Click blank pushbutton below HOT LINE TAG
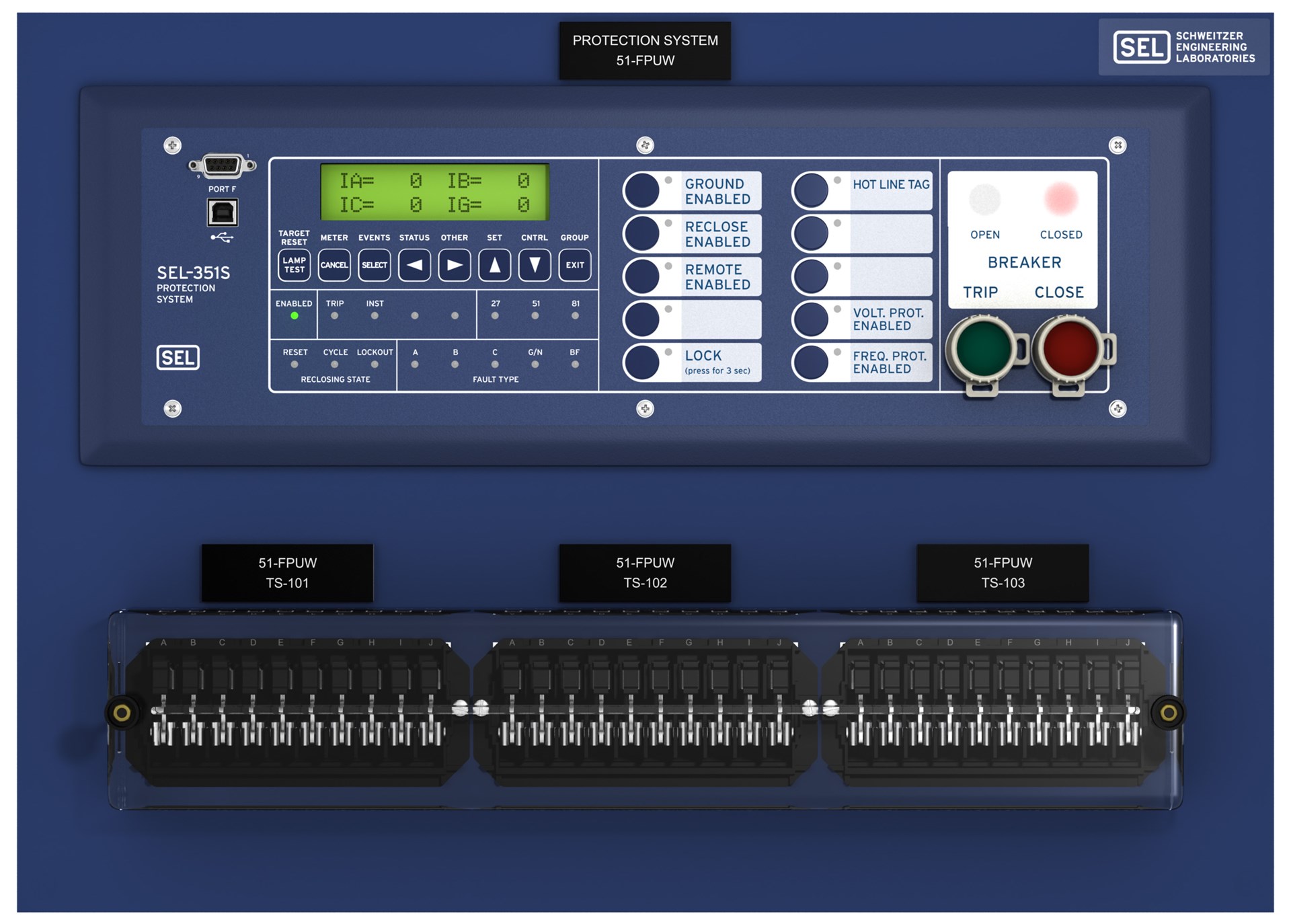The image size is (1291, 924). 811,234
